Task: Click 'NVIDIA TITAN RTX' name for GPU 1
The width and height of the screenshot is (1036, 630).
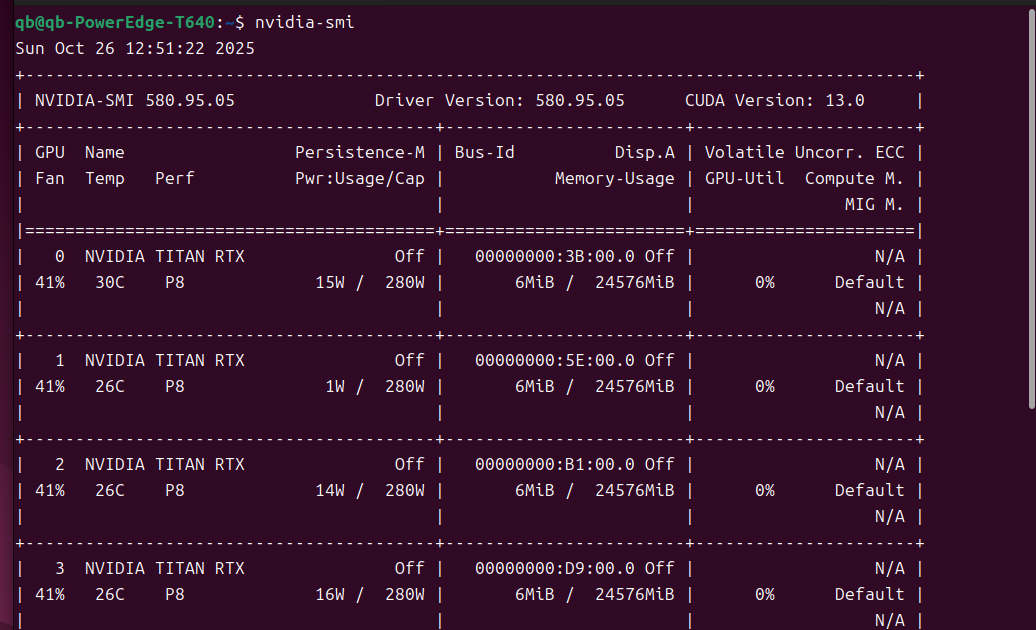Action: [165, 361]
